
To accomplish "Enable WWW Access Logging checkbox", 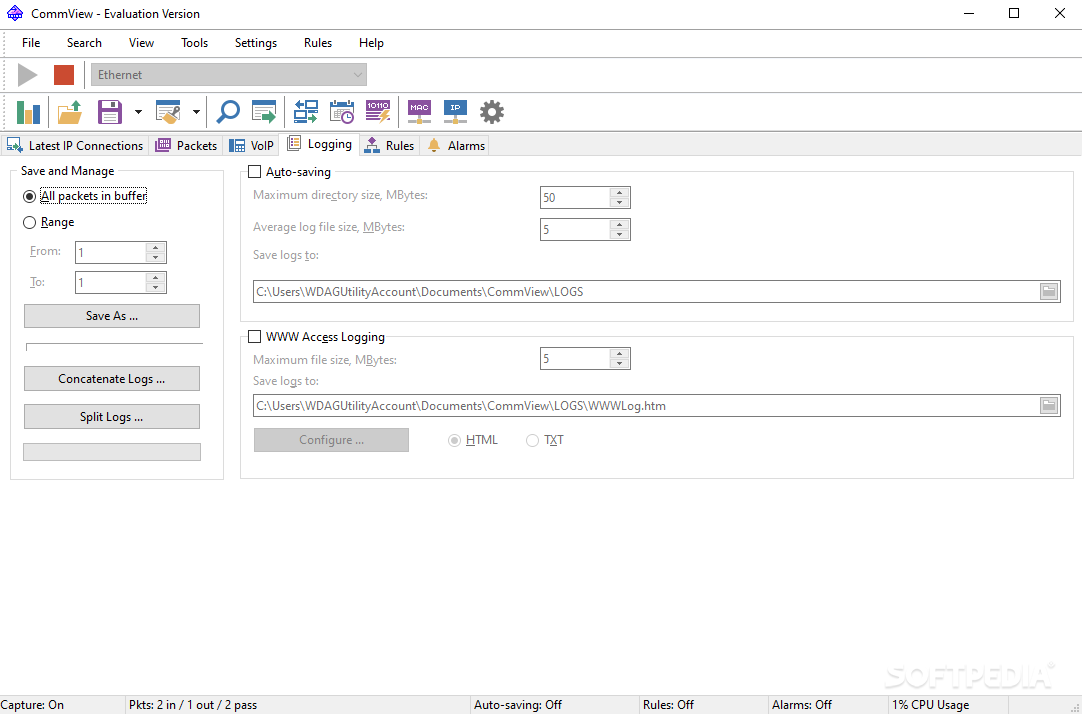I will point(255,337).
